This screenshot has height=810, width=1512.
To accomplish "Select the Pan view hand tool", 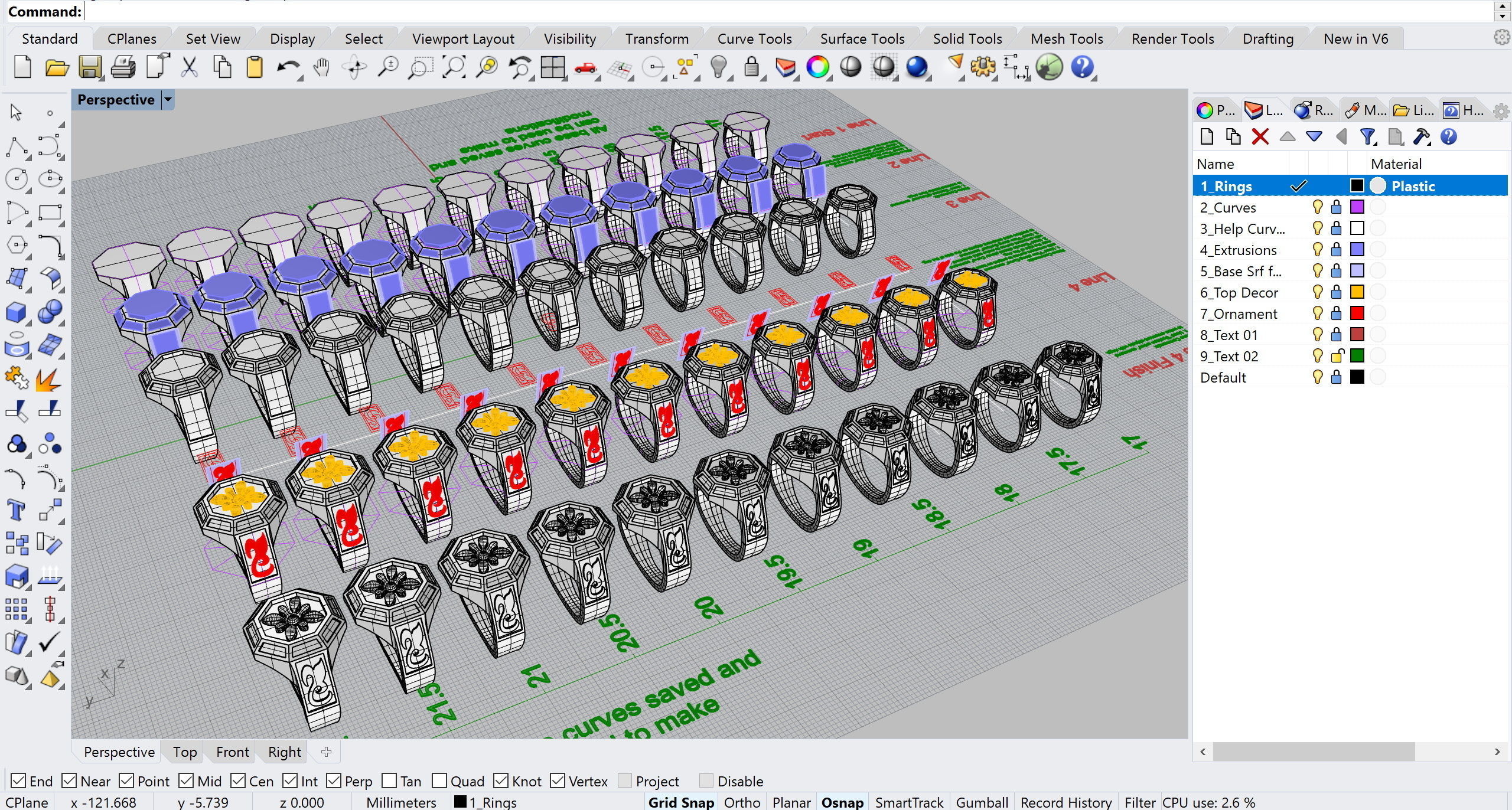I will tap(321, 67).
